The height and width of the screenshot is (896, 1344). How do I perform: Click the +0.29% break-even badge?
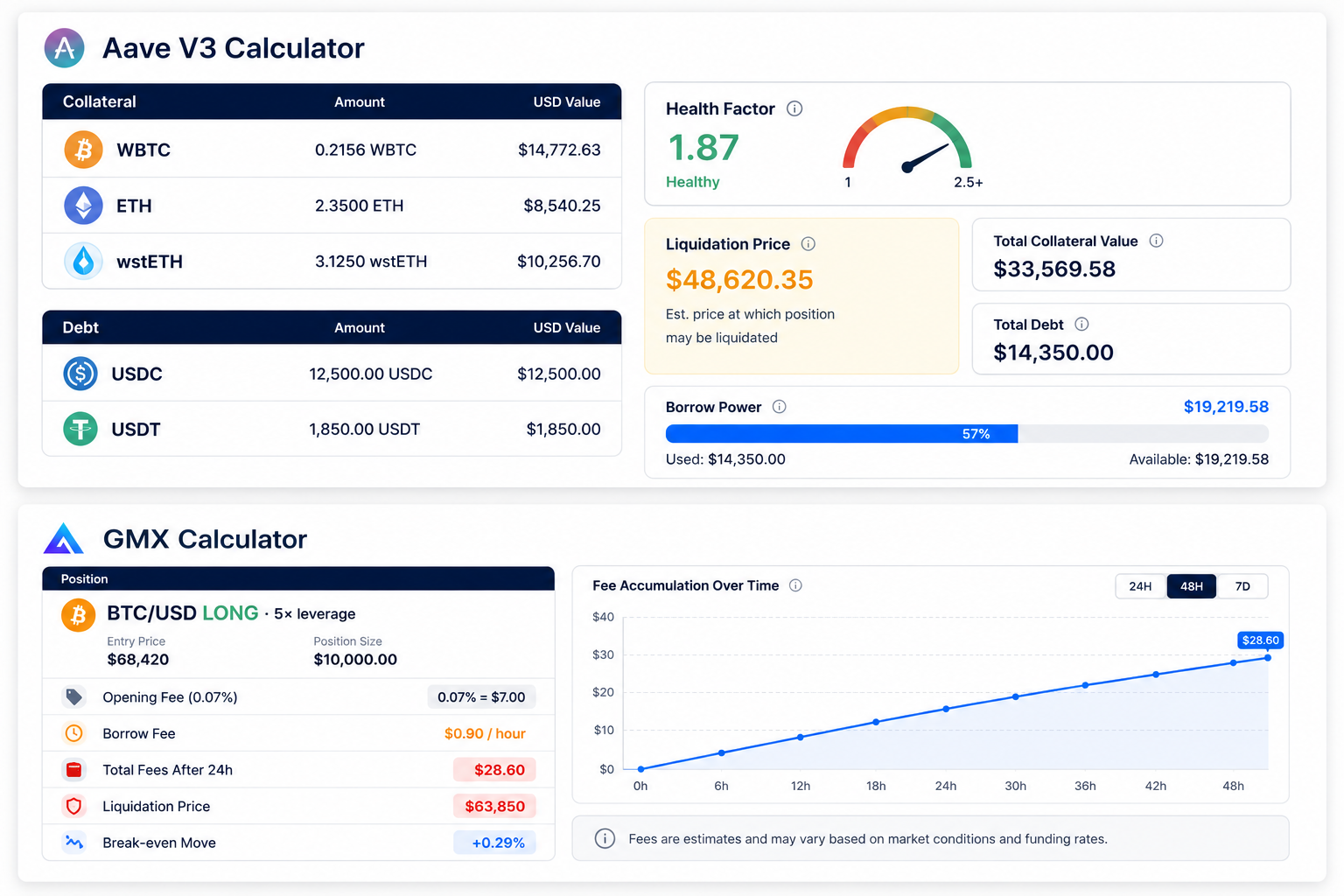(494, 843)
